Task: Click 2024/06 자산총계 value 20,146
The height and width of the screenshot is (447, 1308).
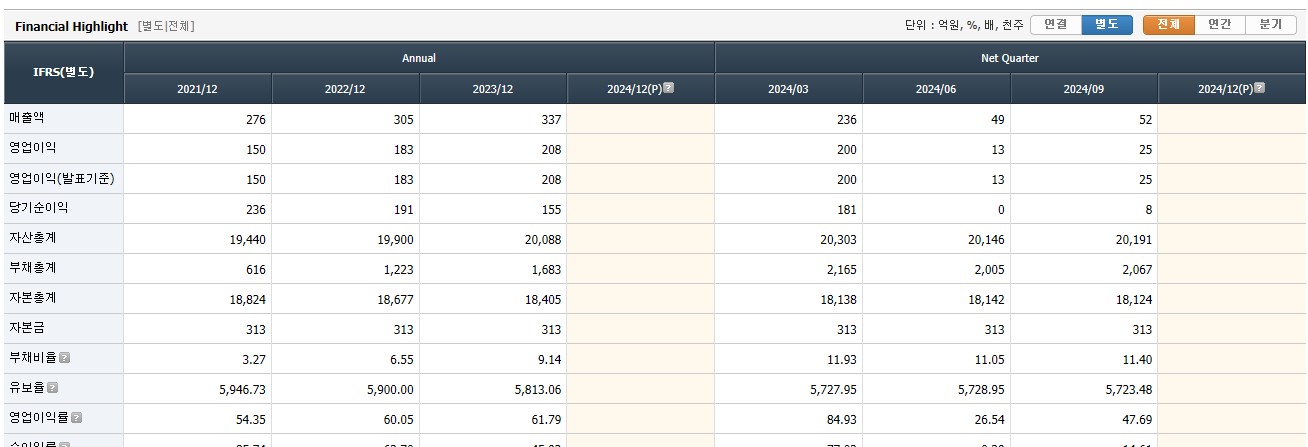Action: click(x=986, y=240)
